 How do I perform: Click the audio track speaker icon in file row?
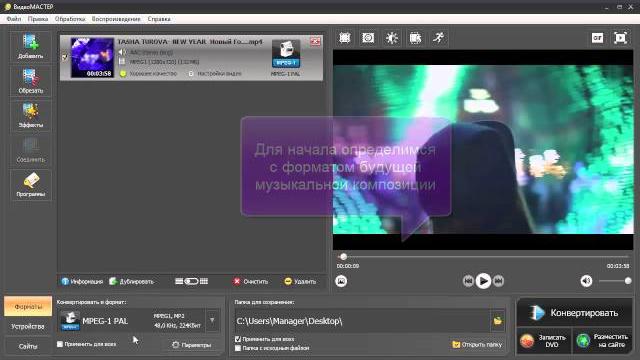(122, 52)
